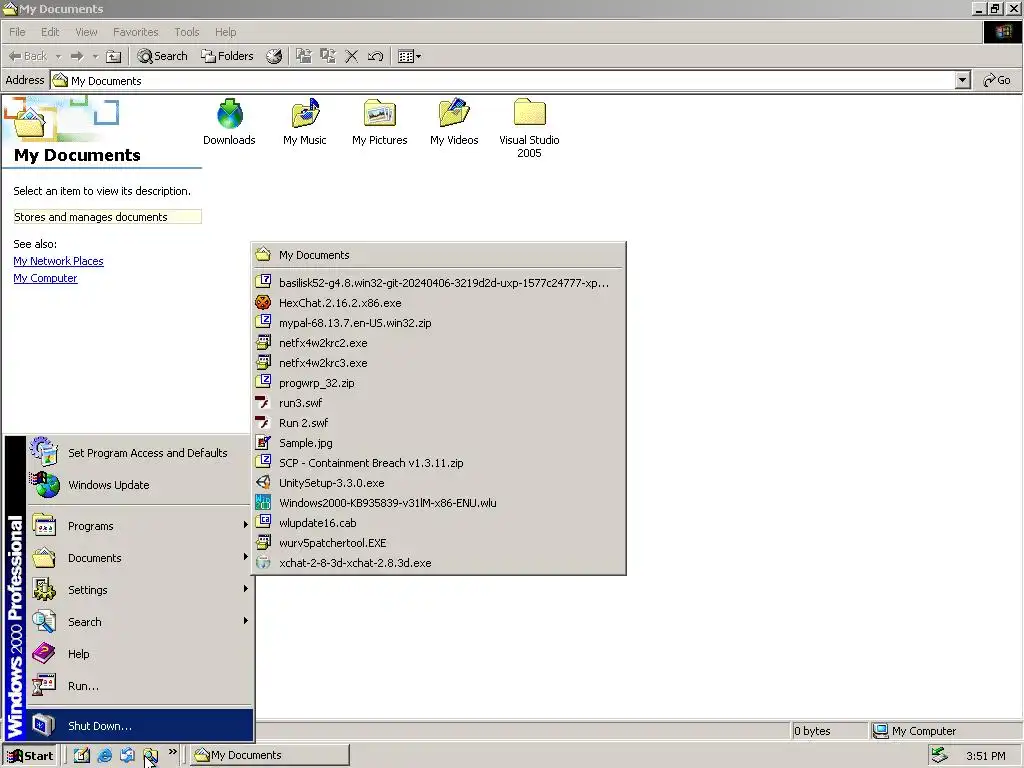This screenshot has width=1024, height=768.
Task: Open wlupdate16.cab
Action: 438,523
